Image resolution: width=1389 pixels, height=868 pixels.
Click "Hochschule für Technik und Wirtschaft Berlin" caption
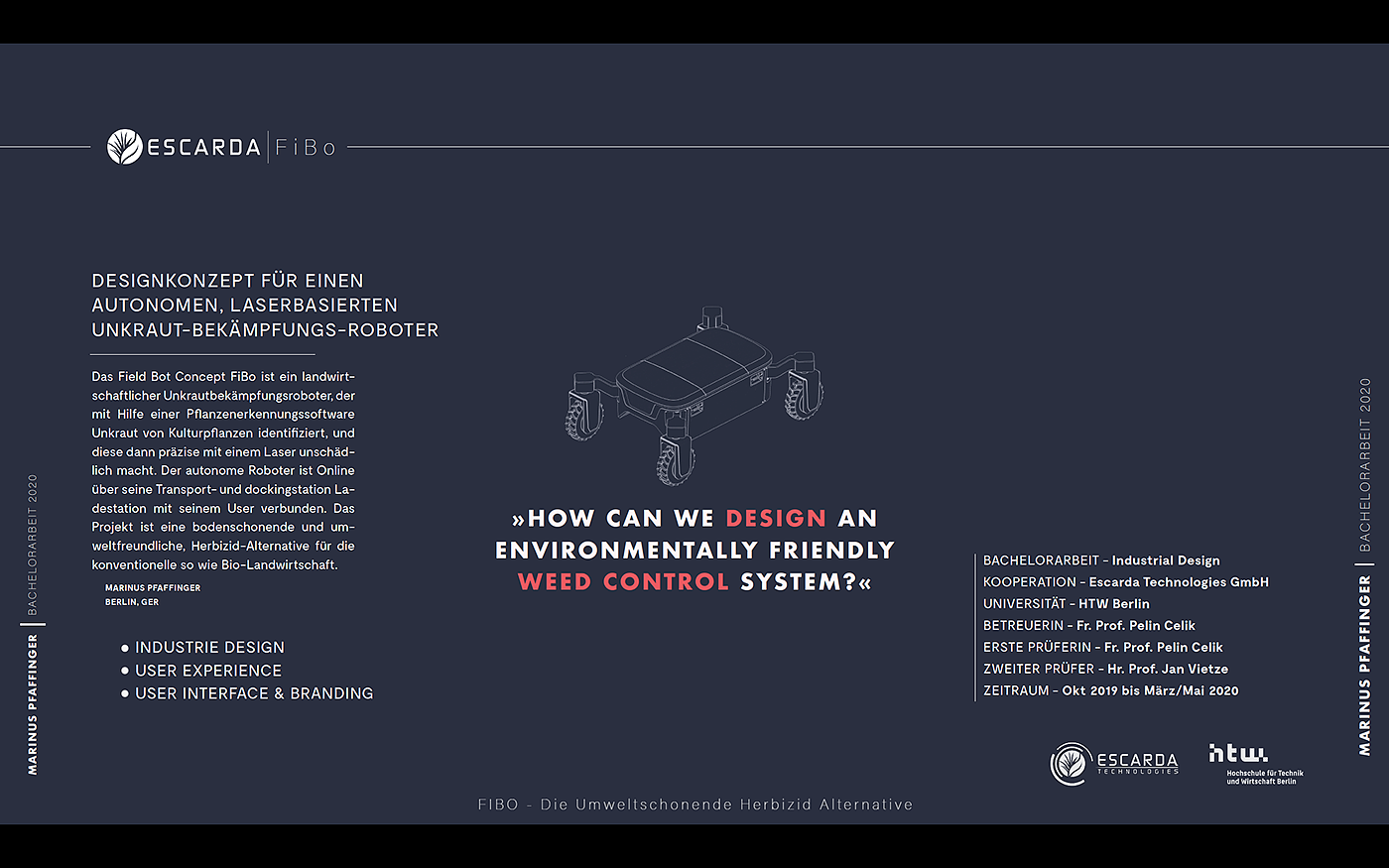[x=1265, y=777]
